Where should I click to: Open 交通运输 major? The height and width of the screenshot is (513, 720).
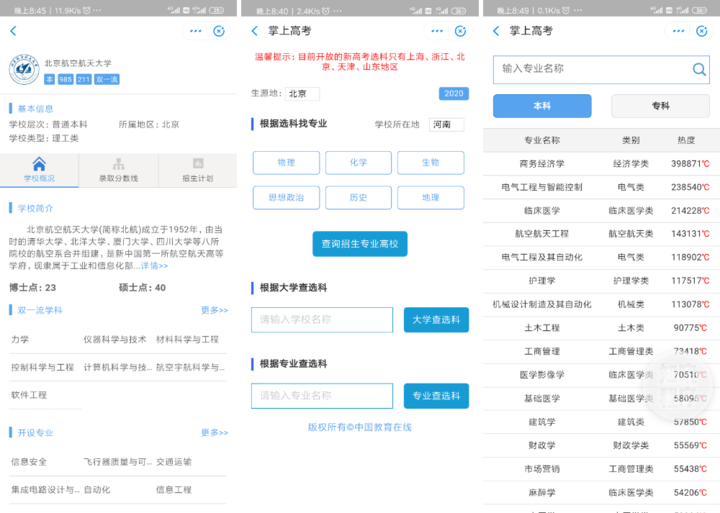pyautogui.click(x=174, y=462)
